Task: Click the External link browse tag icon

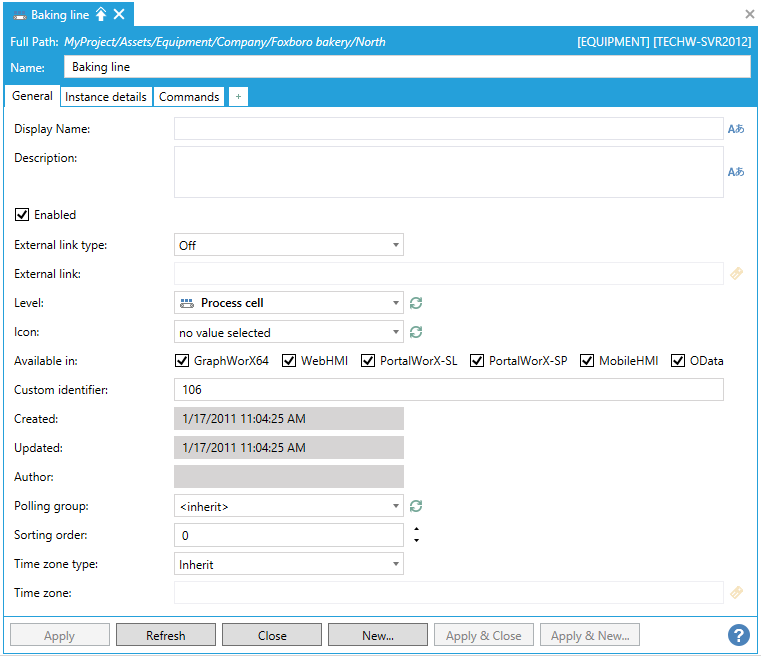Action: coord(737,273)
